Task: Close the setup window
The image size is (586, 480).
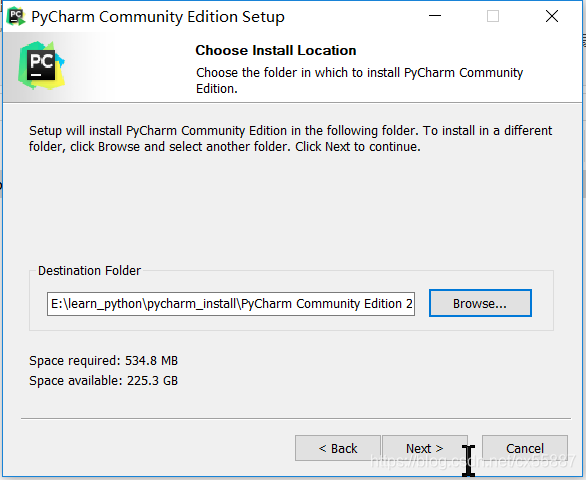Action: (552, 16)
